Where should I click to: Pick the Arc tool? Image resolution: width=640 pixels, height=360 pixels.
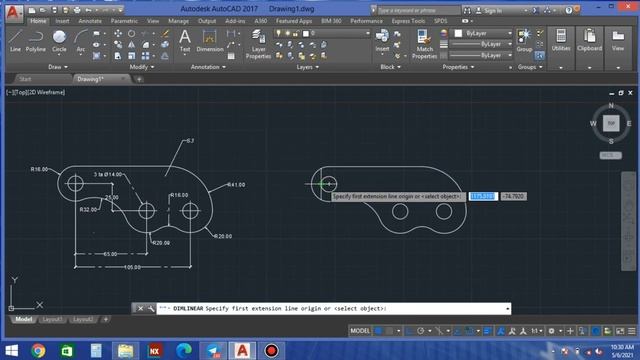(x=81, y=41)
